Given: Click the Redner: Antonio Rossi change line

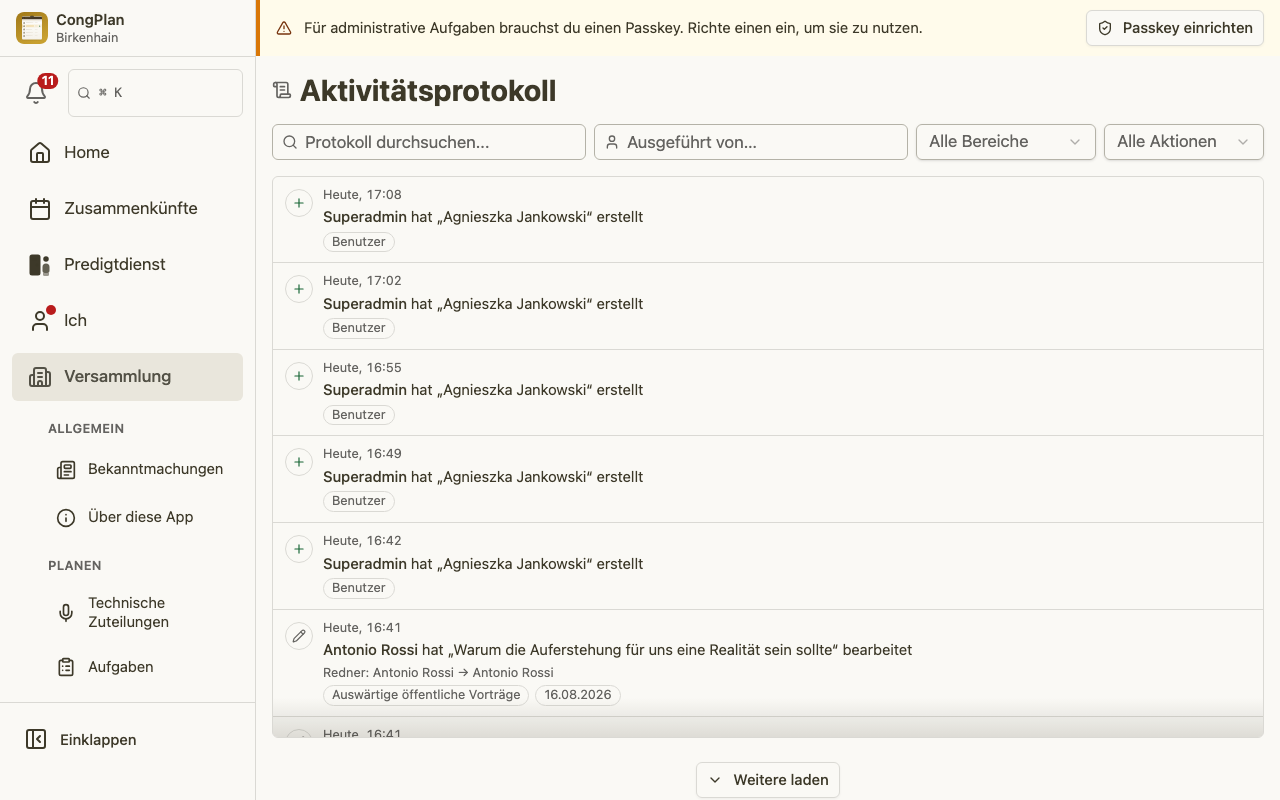Looking at the screenshot, I should [438, 673].
